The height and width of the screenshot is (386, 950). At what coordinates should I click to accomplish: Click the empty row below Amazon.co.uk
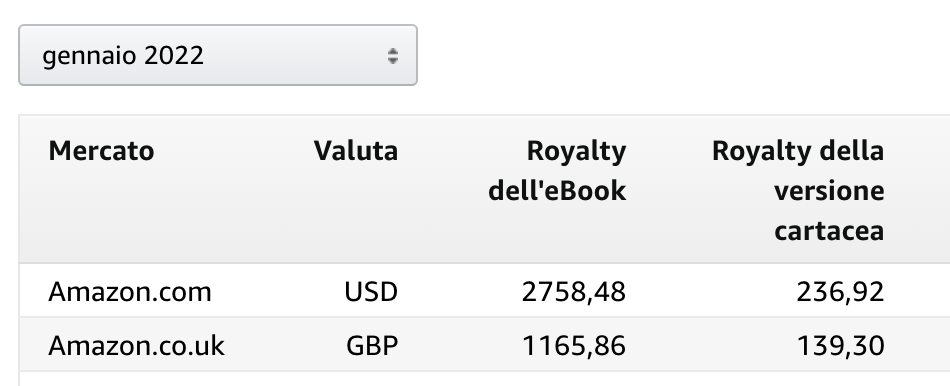tap(485, 379)
